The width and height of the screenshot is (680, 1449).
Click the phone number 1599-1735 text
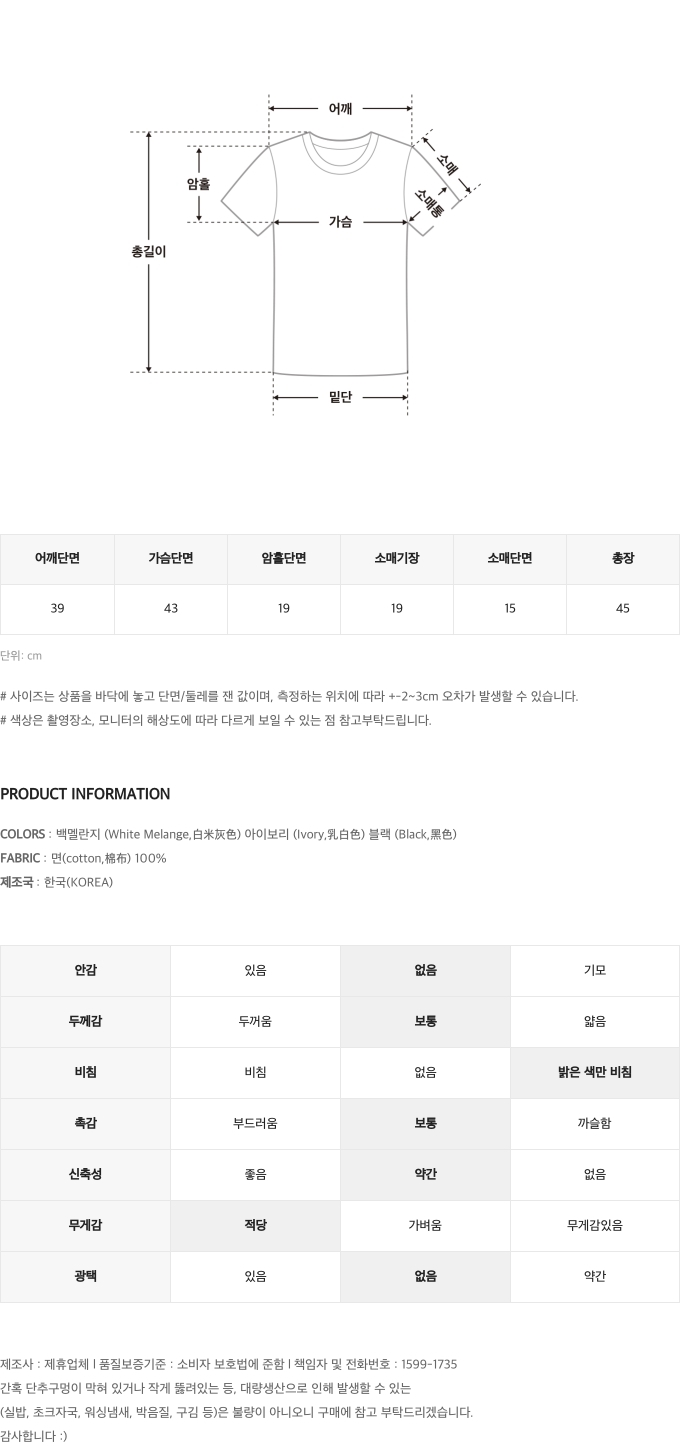point(429,1364)
